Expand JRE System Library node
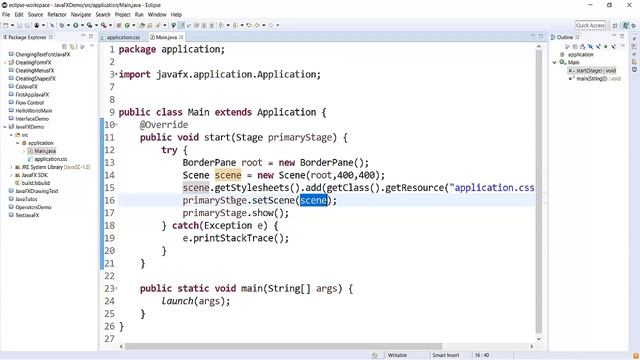 (x=11, y=167)
